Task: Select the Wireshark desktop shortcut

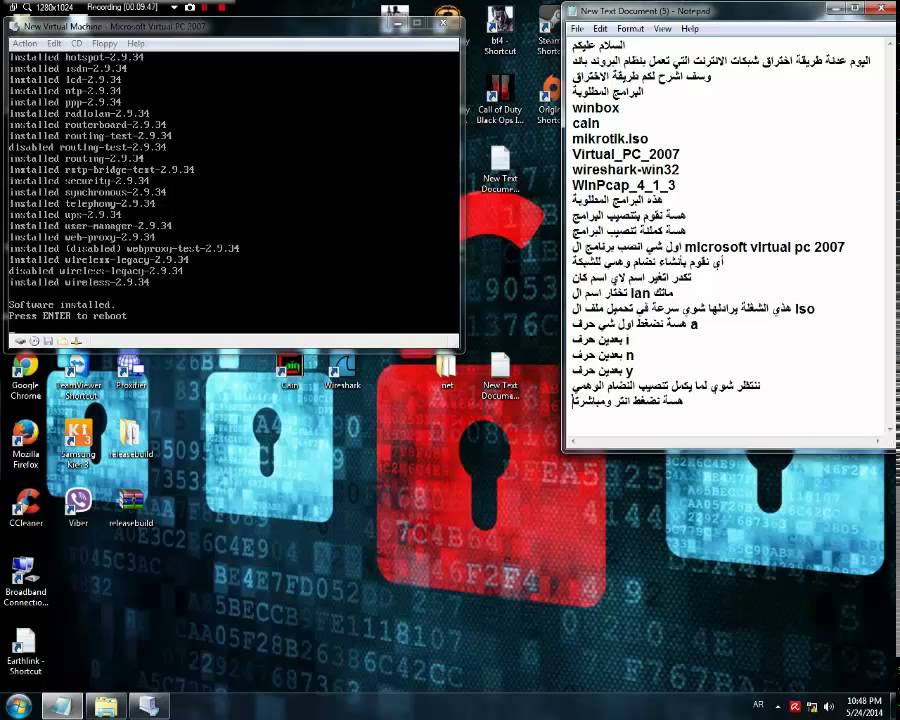Action: pyautogui.click(x=343, y=371)
